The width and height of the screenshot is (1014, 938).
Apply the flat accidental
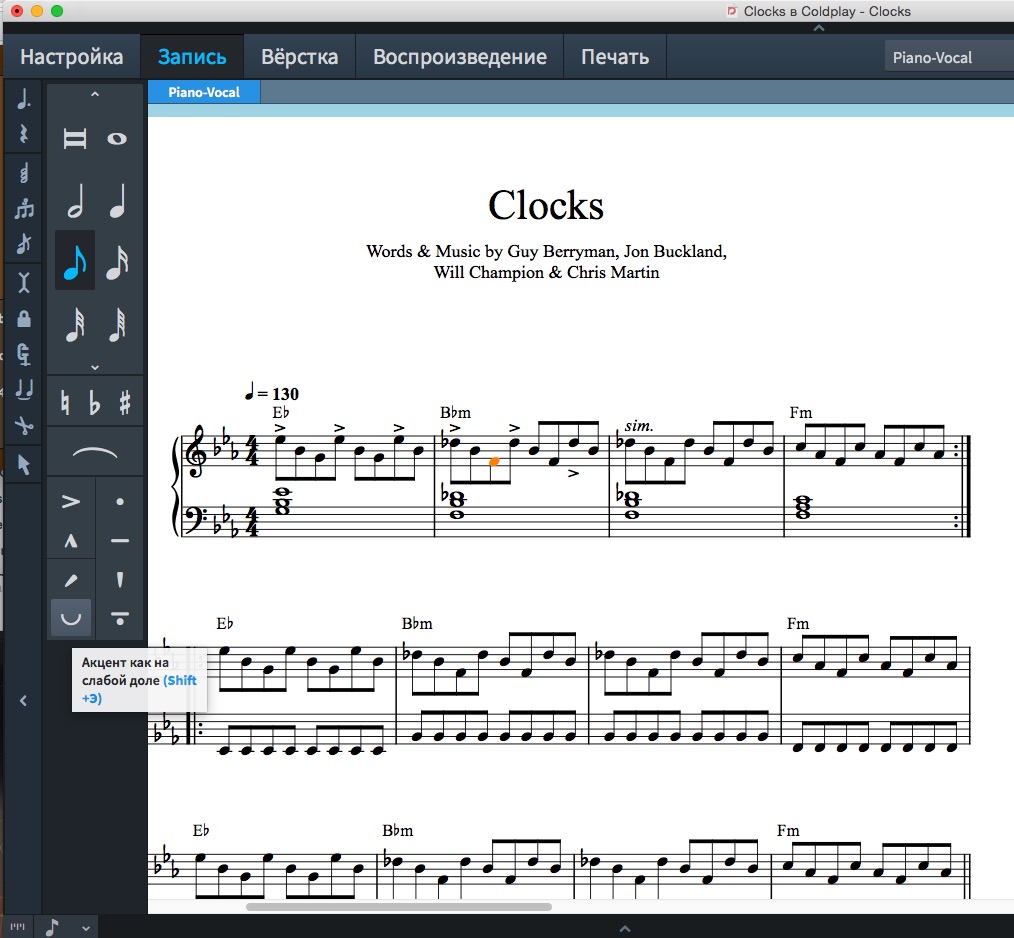pos(94,402)
